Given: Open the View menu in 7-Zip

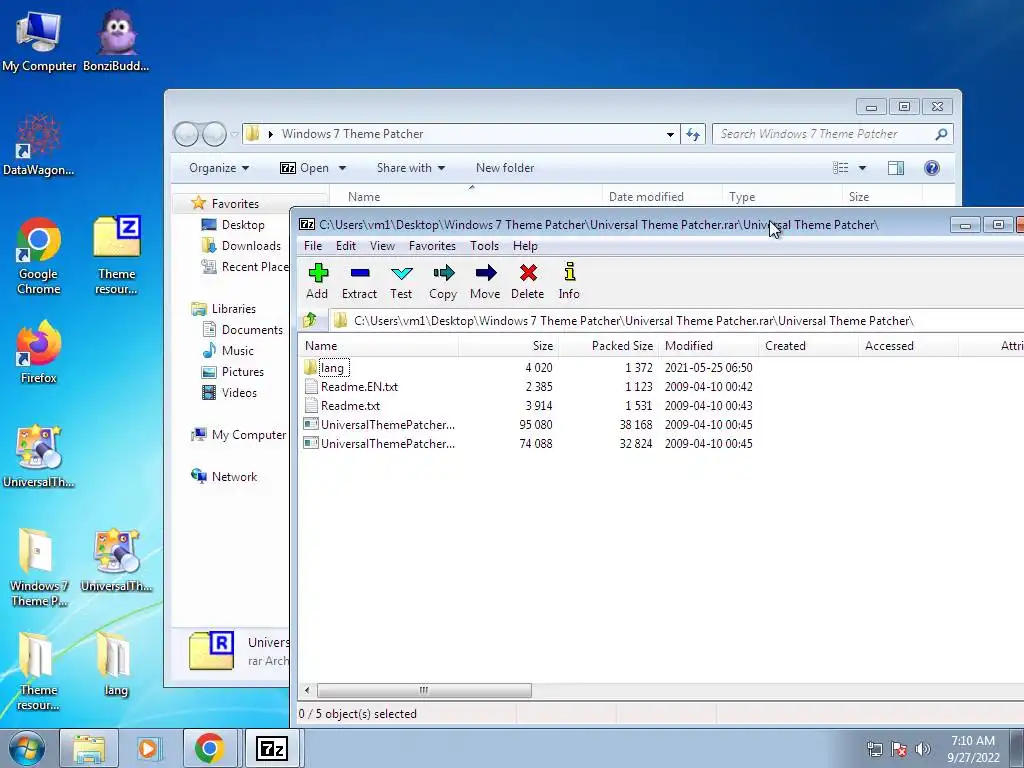Looking at the screenshot, I should tap(382, 246).
